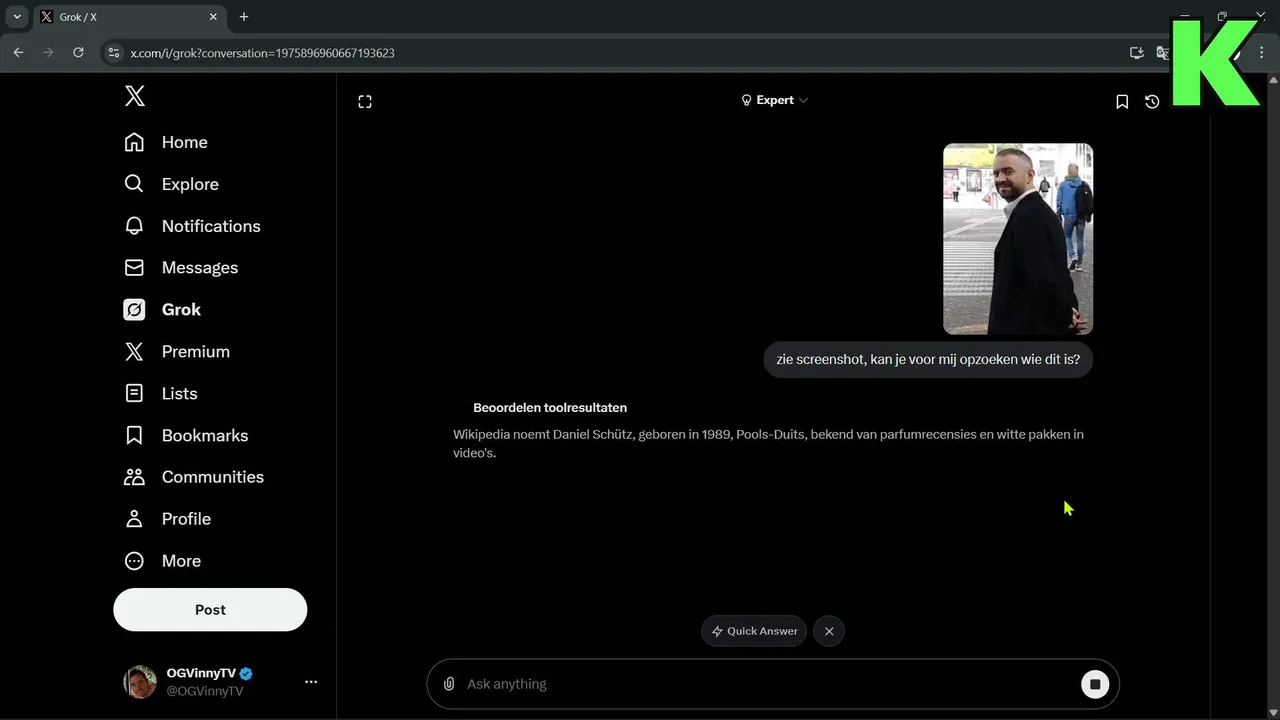Screen dimensions: 1280x720
Task: Dismiss the Quick Answer suggestion
Action: click(829, 631)
